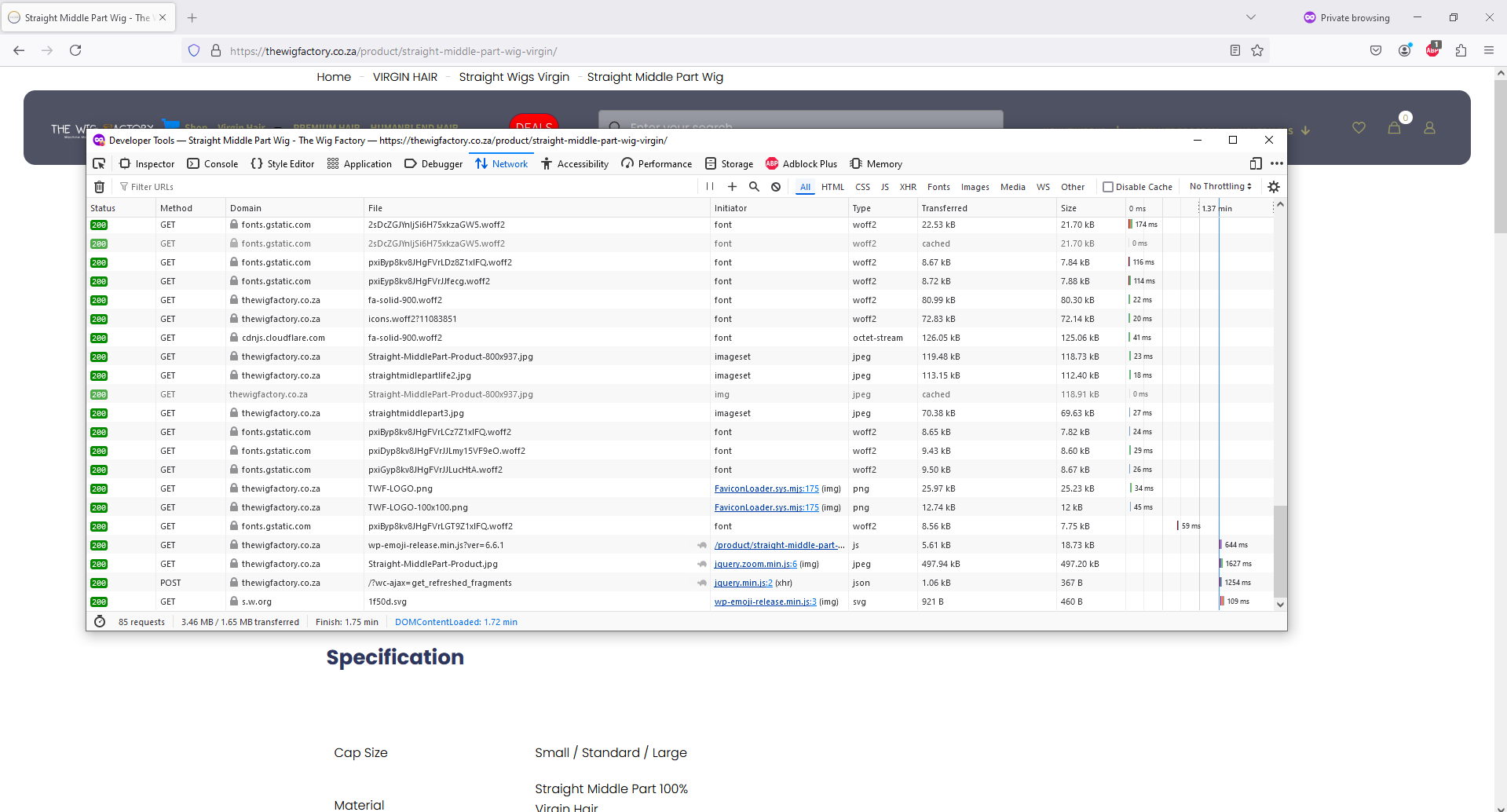Viewport: 1507px width, 812px height.
Task: List all tabs dropdown arrow
Action: tap(1251, 17)
